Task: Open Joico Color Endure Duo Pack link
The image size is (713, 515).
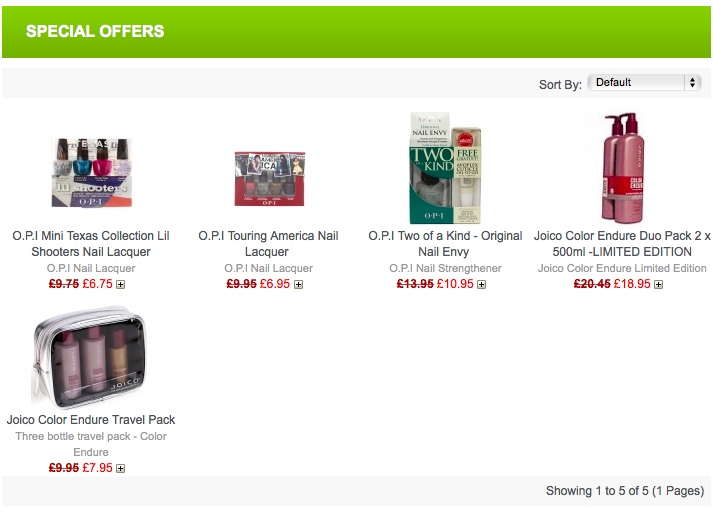Action: pyautogui.click(x=622, y=244)
